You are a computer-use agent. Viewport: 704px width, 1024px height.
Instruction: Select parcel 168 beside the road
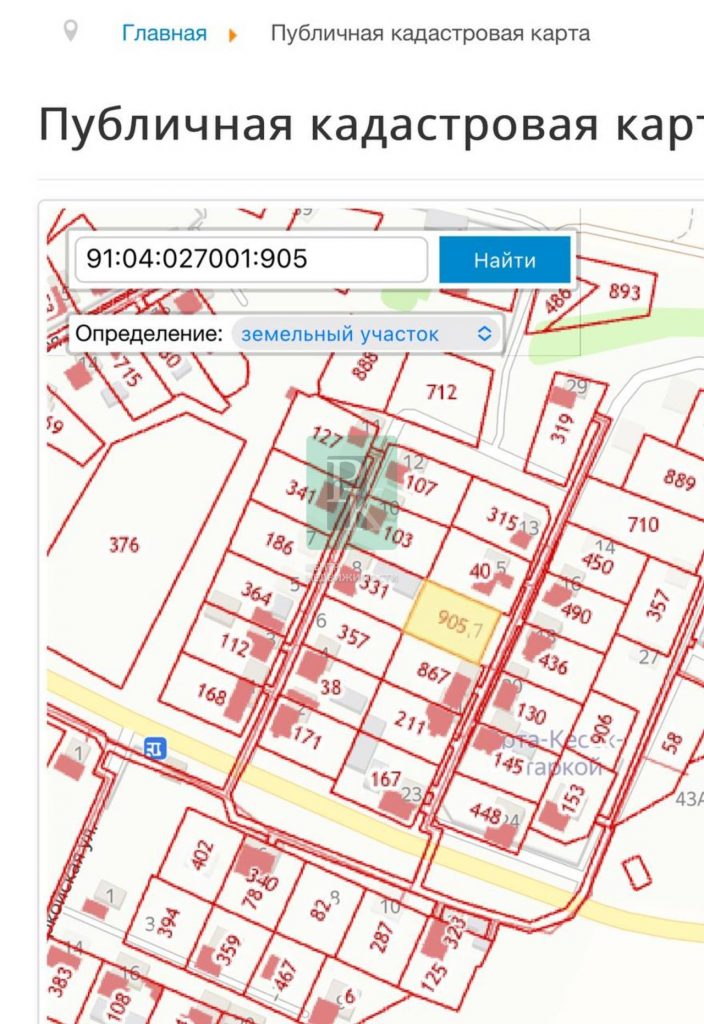tap(212, 693)
